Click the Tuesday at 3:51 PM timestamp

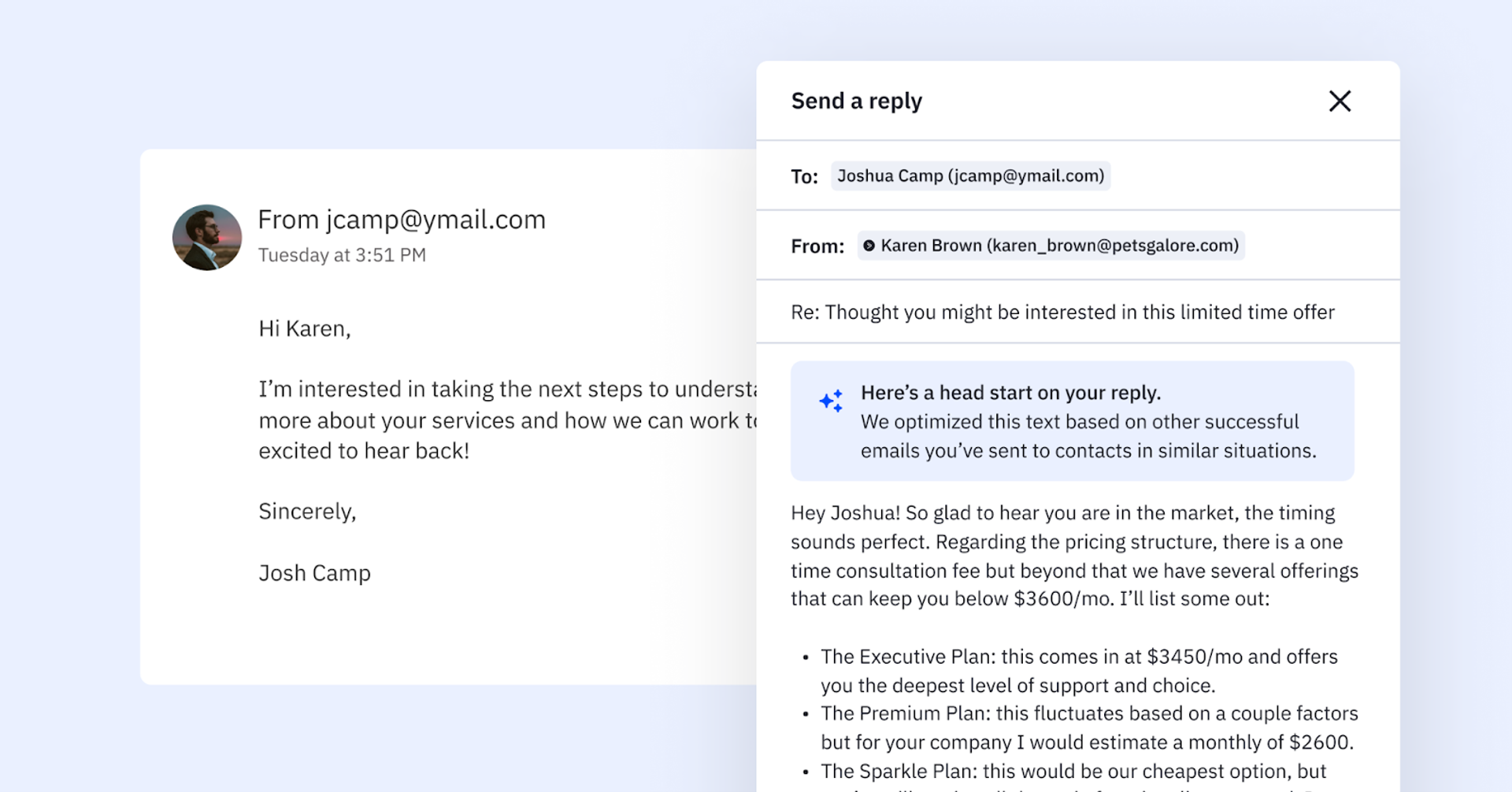click(x=342, y=255)
